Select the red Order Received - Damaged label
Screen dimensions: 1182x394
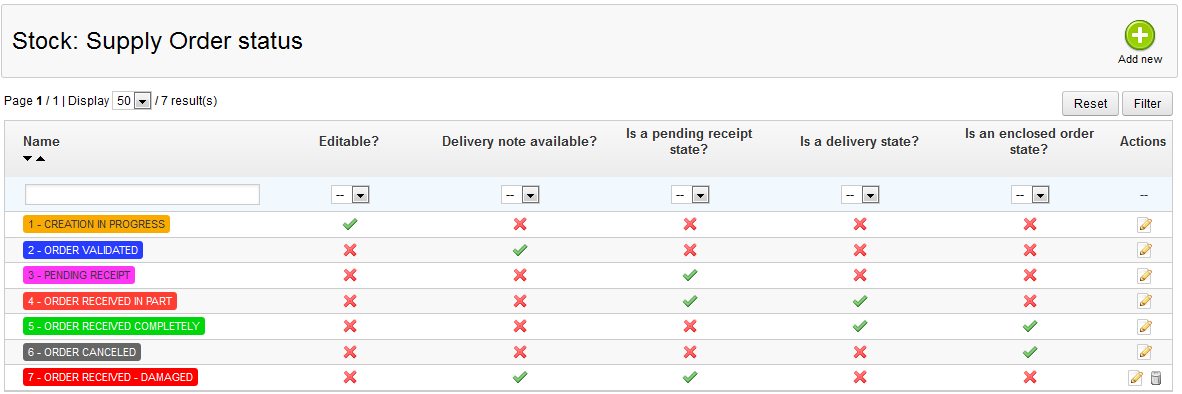(111, 377)
